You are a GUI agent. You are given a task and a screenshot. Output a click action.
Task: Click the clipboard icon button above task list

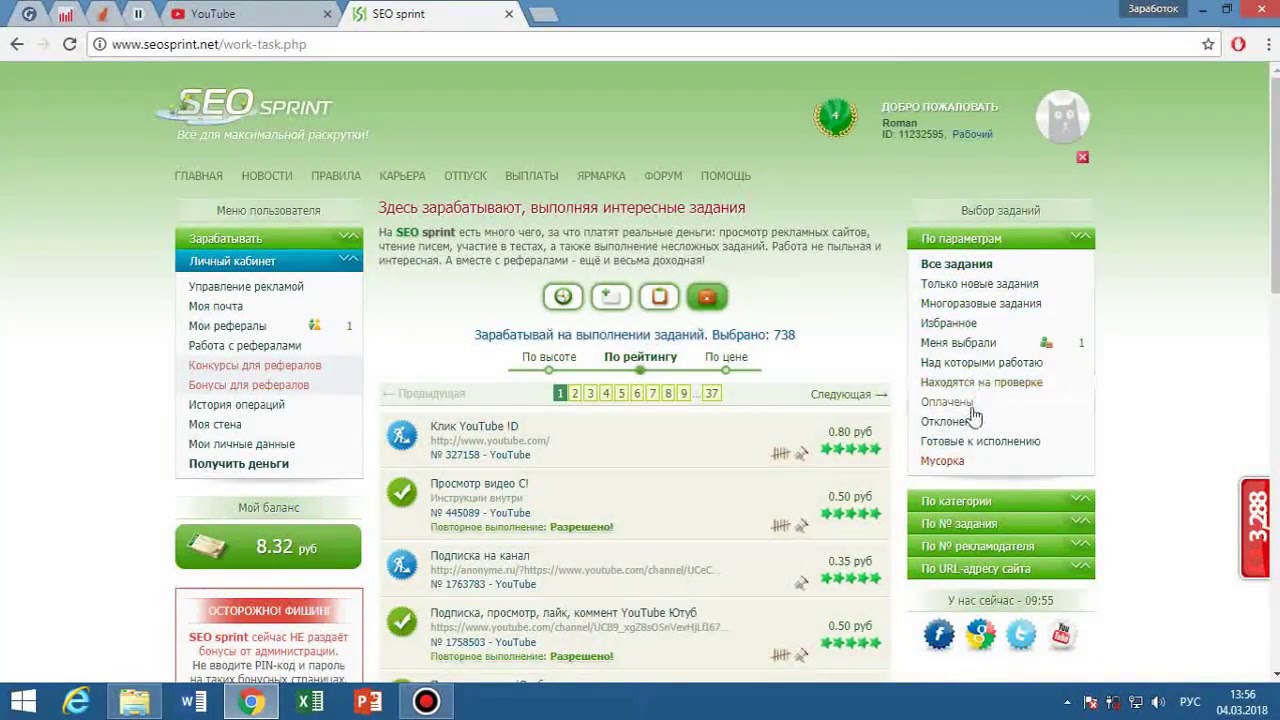[x=659, y=297]
